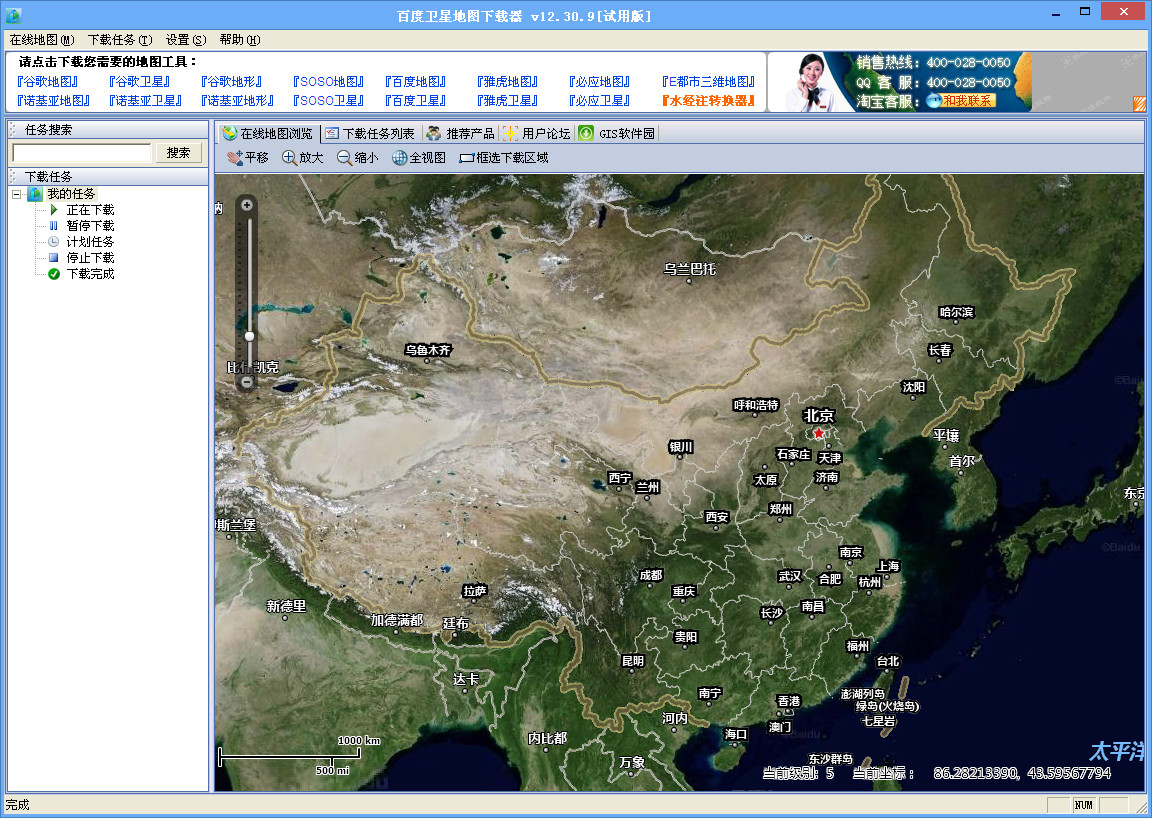The width and height of the screenshot is (1152, 818).
Task: Open the 谷歌卫星 map source link
Action: tap(139, 81)
